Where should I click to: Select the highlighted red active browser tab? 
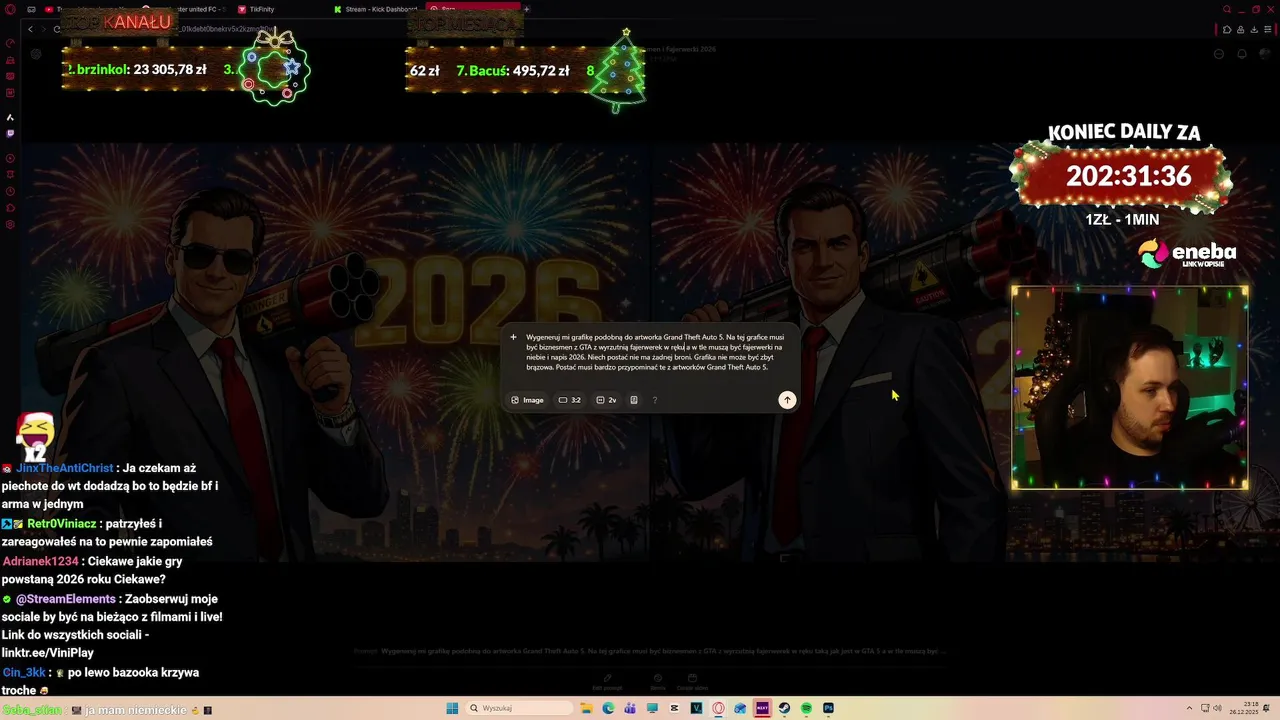472,8
